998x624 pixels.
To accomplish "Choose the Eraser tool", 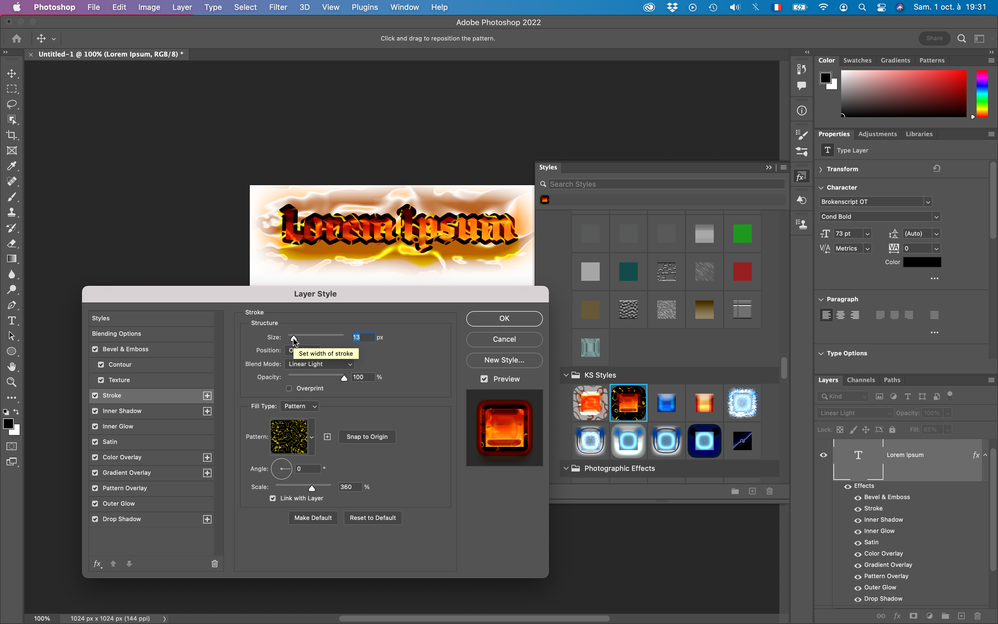I will click(12, 243).
